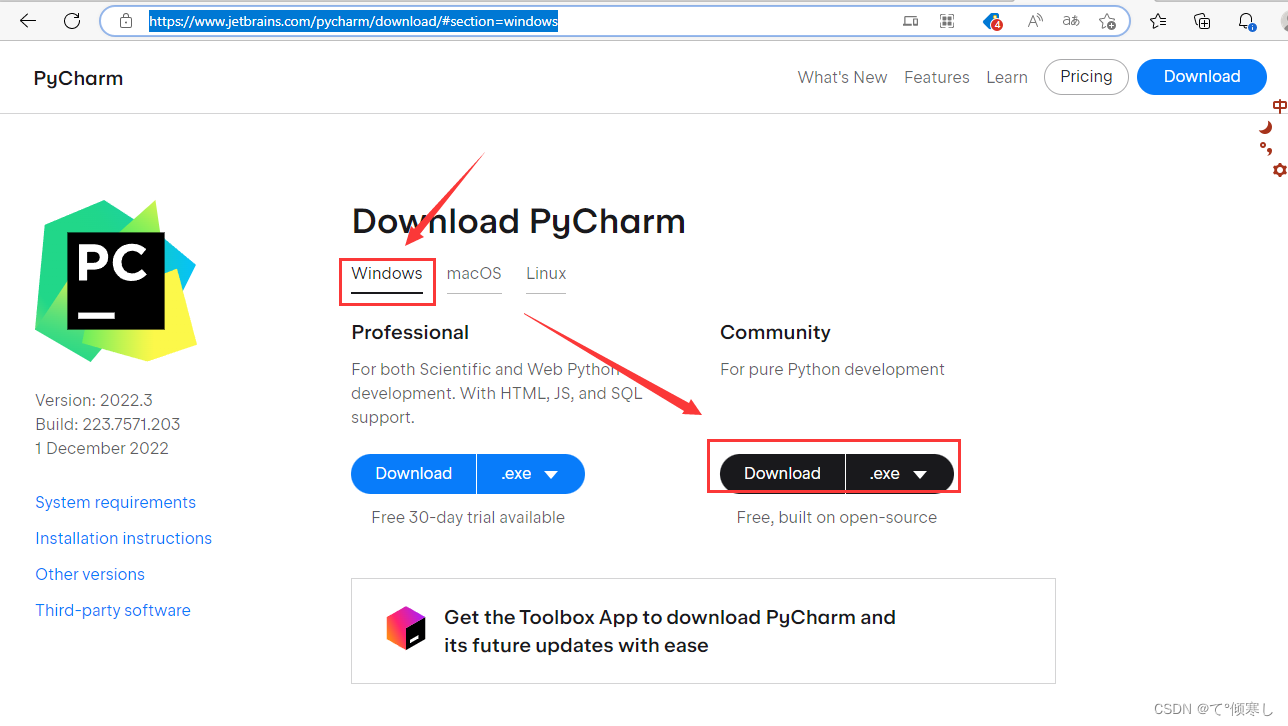Viewport: 1288px width, 726px height.
Task: Click the 'Download PyCharm' heading
Action: click(519, 221)
